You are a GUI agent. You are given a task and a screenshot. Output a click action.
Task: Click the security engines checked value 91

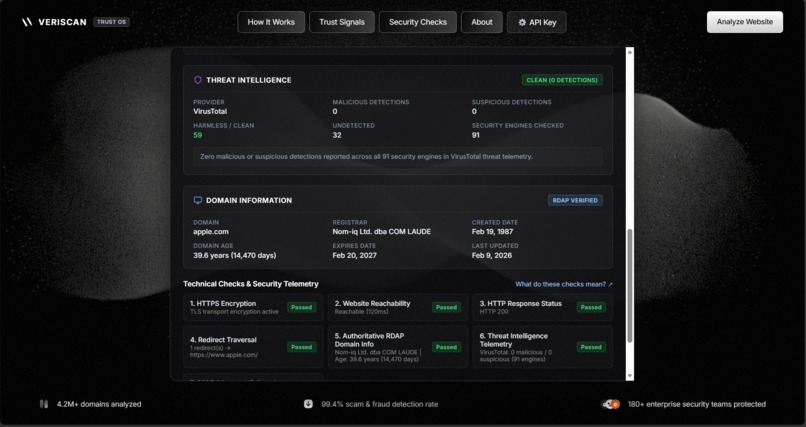[475, 135]
